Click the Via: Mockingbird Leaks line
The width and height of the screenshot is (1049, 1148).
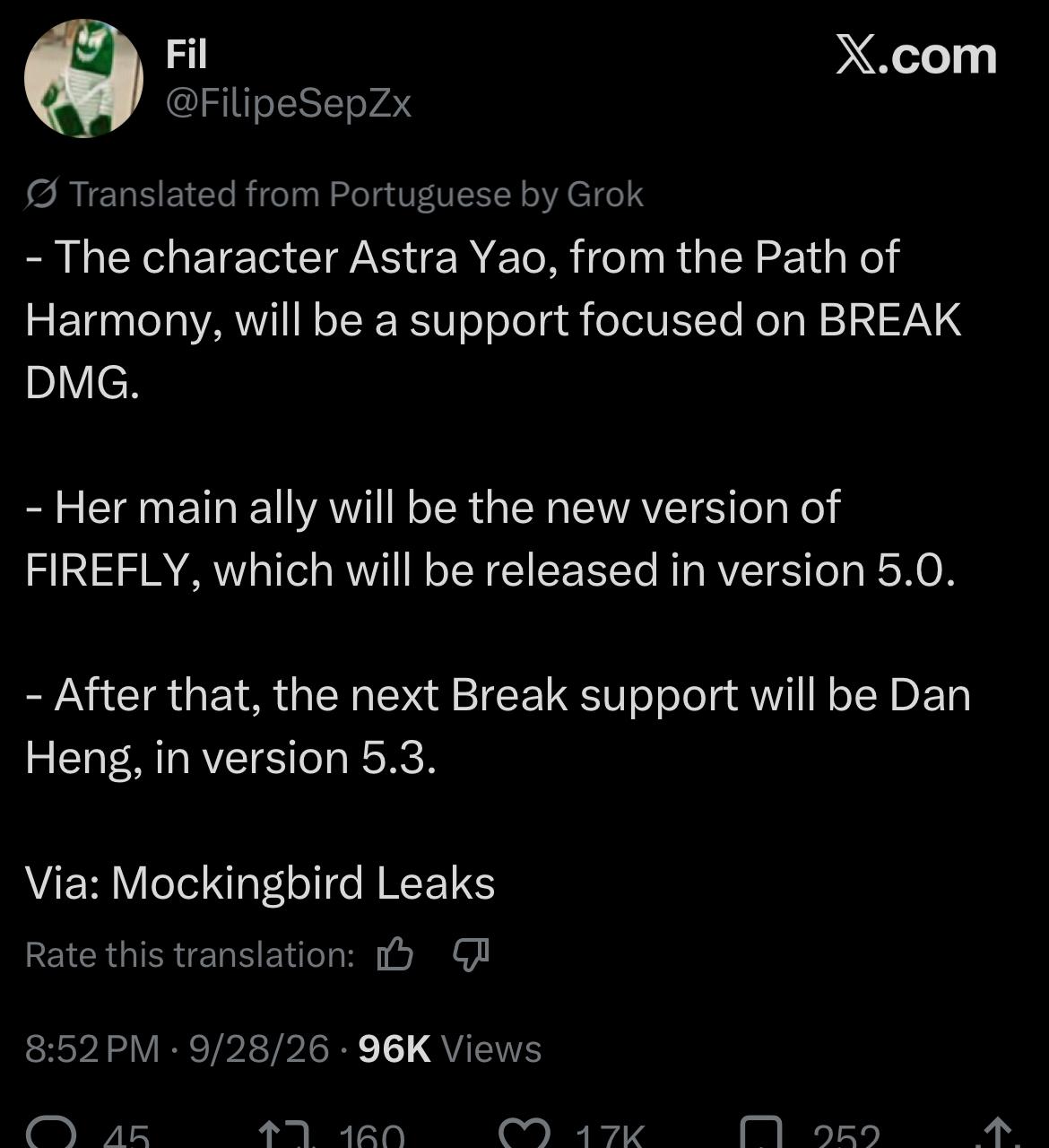[x=260, y=883]
